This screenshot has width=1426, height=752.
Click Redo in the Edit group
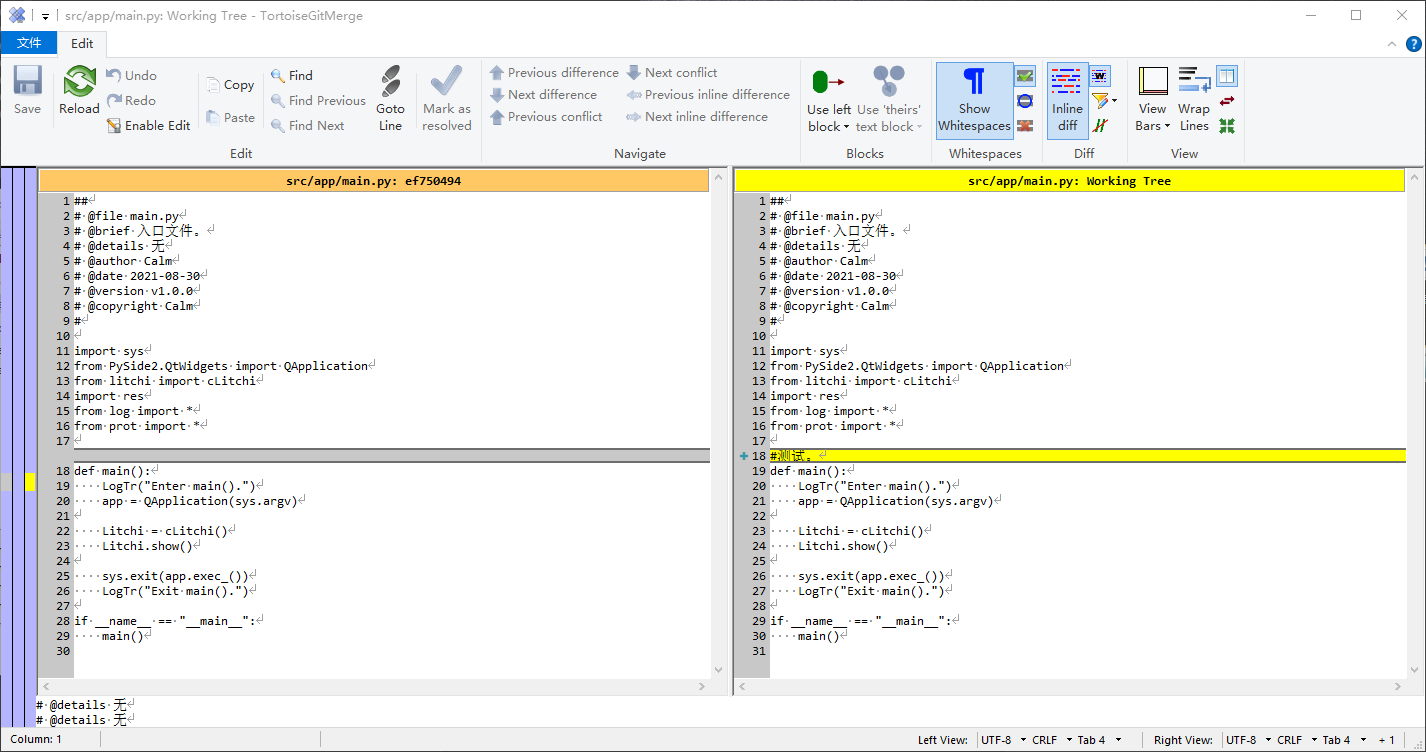coord(131,100)
